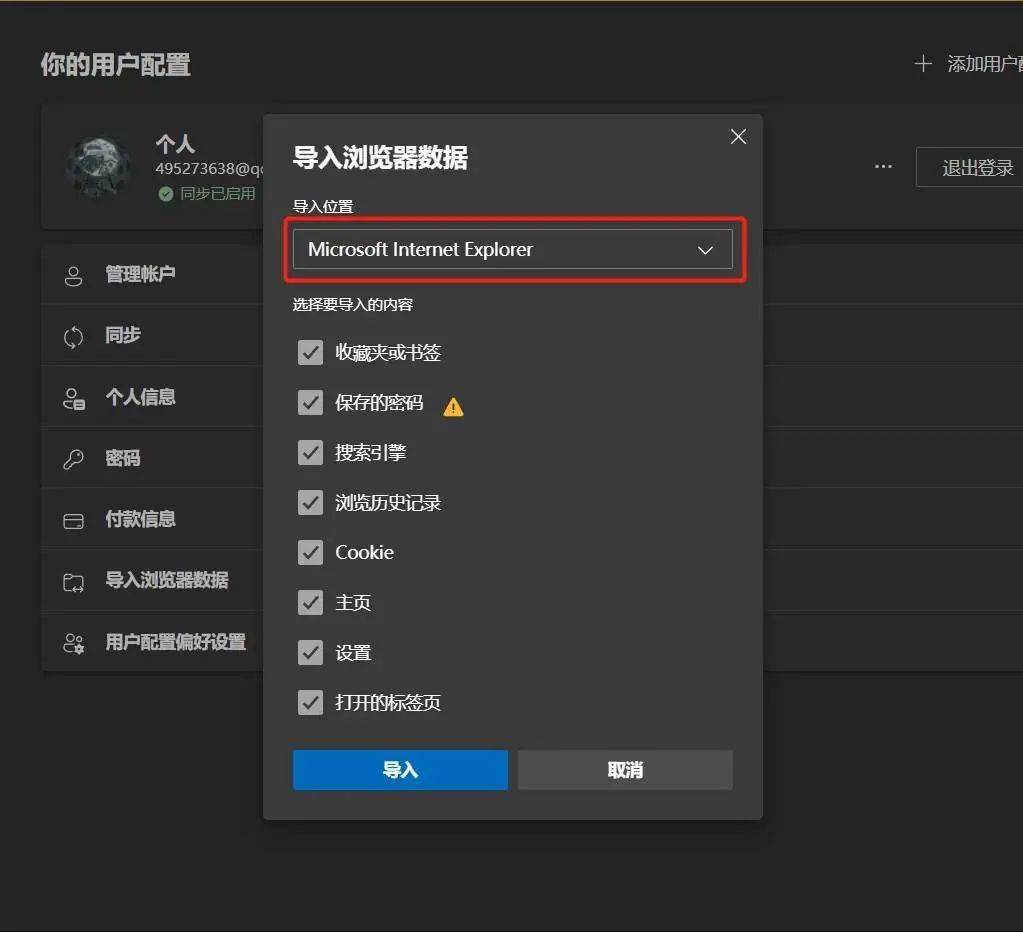Uncheck the 设置 checkbox
The height and width of the screenshot is (932, 1023).
(x=310, y=652)
